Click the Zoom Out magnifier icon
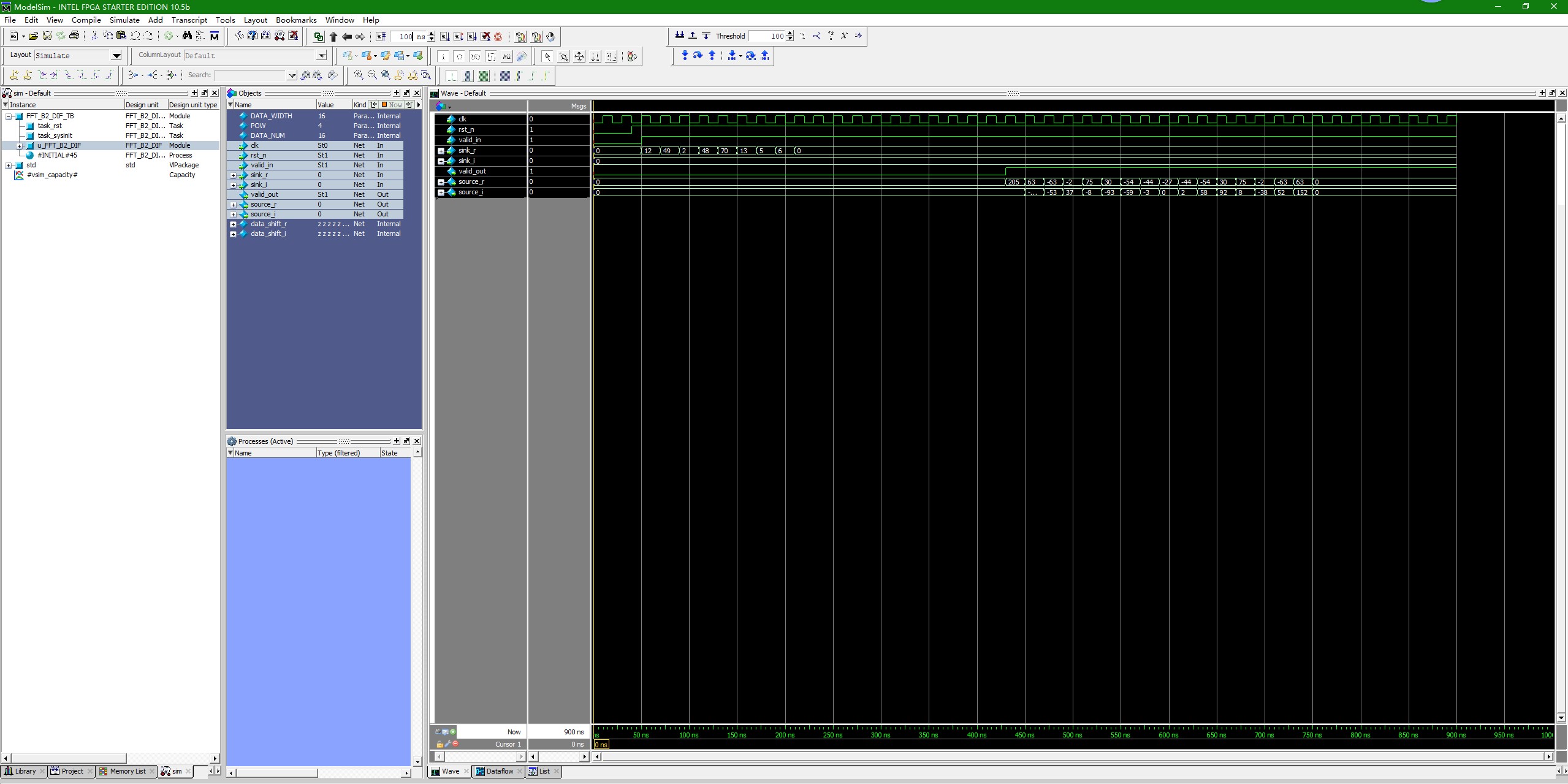Viewport: 1568px width, 784px height. (x=372, y=75)
